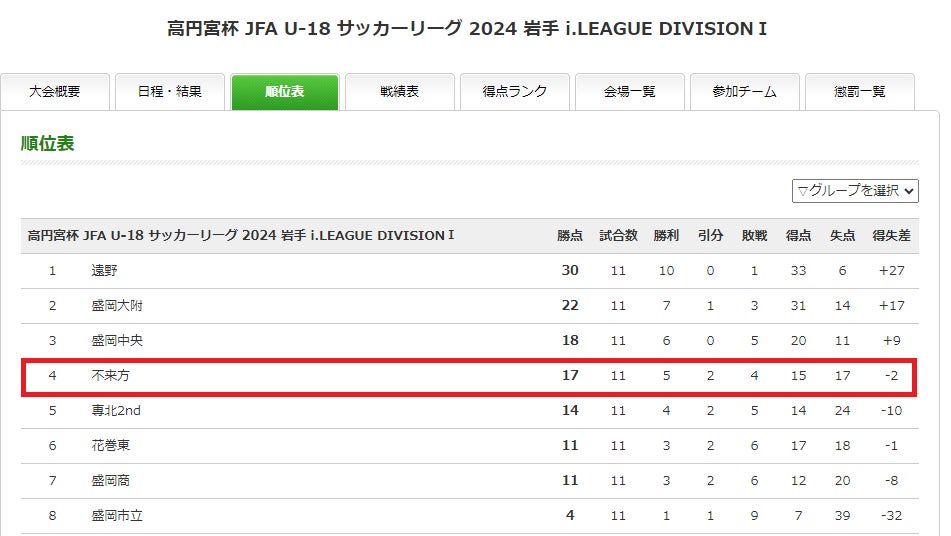Screen dimensions: 951x536
Task: Go to the 得点ランク tab
Action: pos(515,92)
